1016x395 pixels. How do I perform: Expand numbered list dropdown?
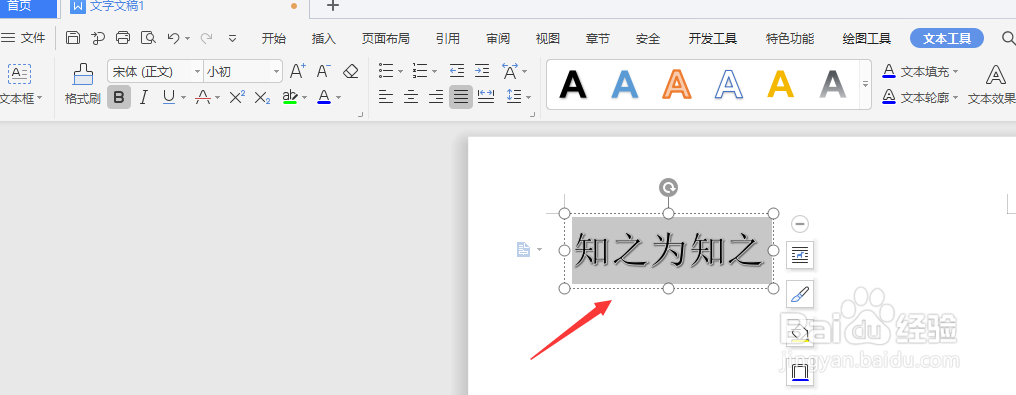point(434,71)
